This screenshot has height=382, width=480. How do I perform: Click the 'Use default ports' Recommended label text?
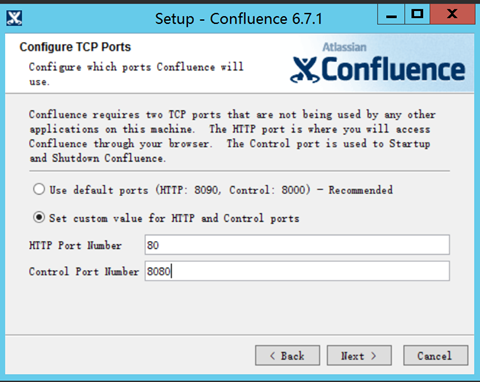[x=221, y=190]
